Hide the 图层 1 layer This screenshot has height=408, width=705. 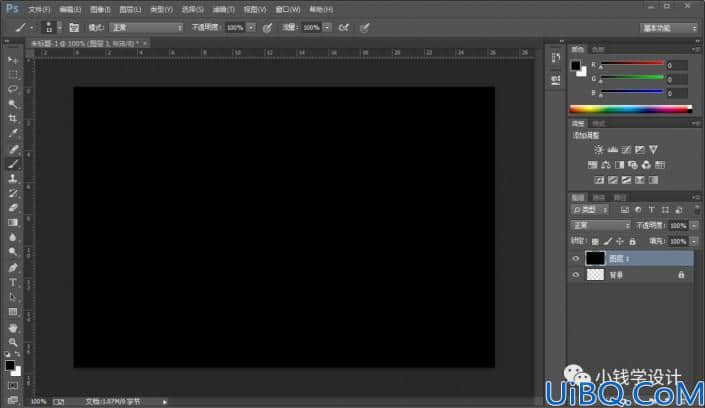(x=576, y=259)
